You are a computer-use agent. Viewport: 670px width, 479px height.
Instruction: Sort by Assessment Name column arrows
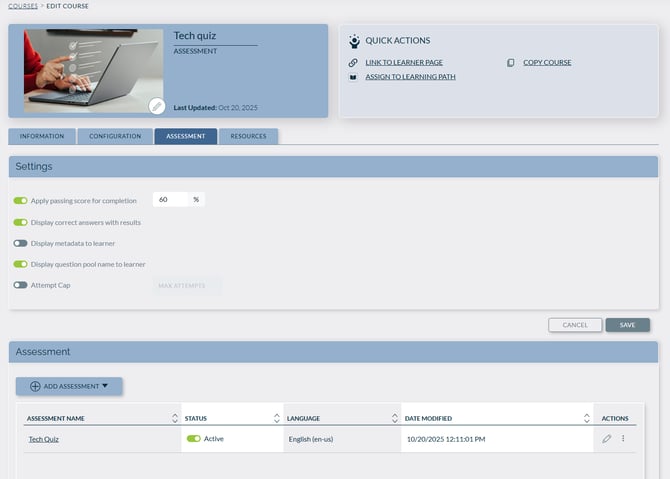[x=175, y=418]
